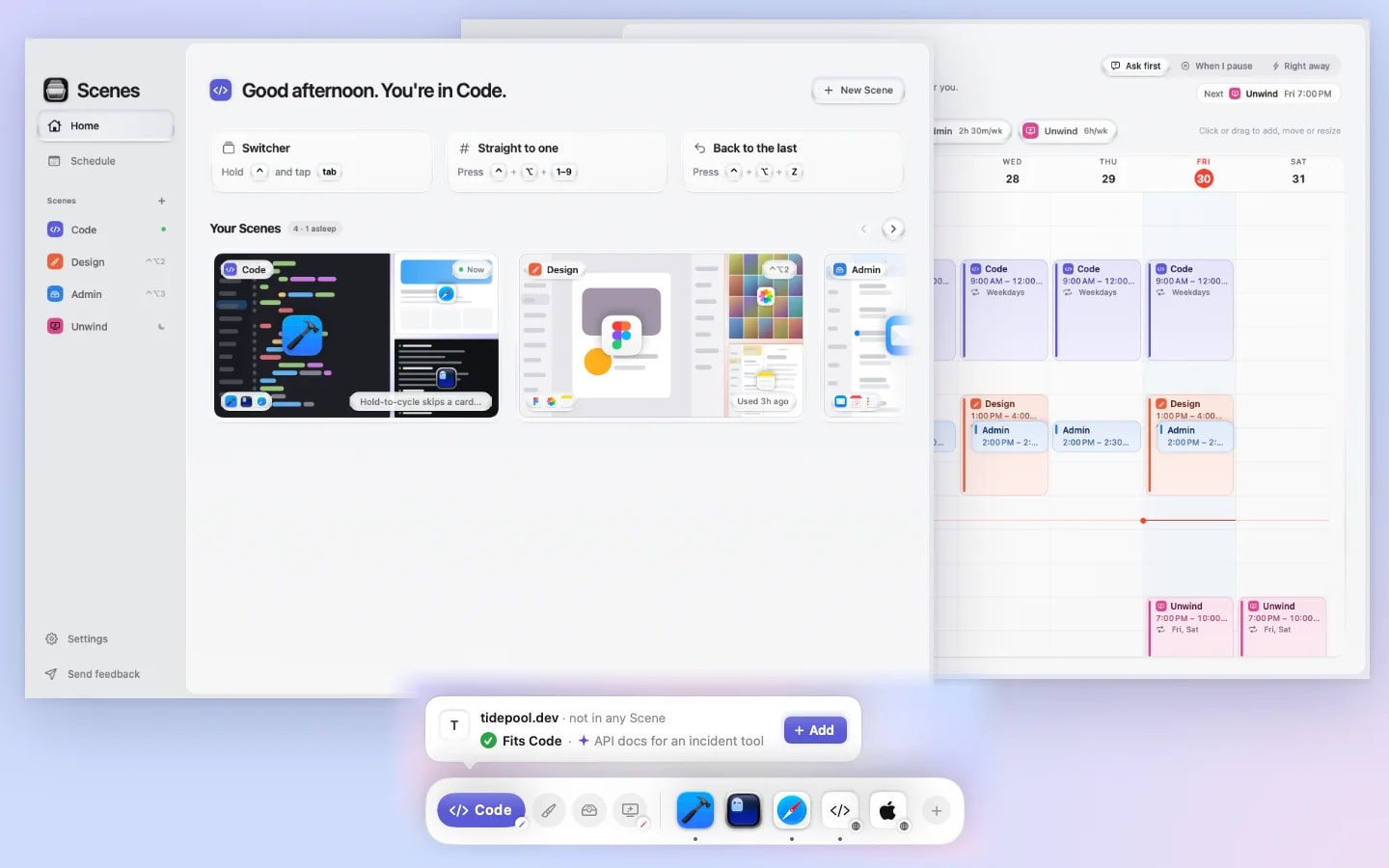
Task: Select Thursday's Admin 2:00 PM calendar event
Action: (1097, 436)
